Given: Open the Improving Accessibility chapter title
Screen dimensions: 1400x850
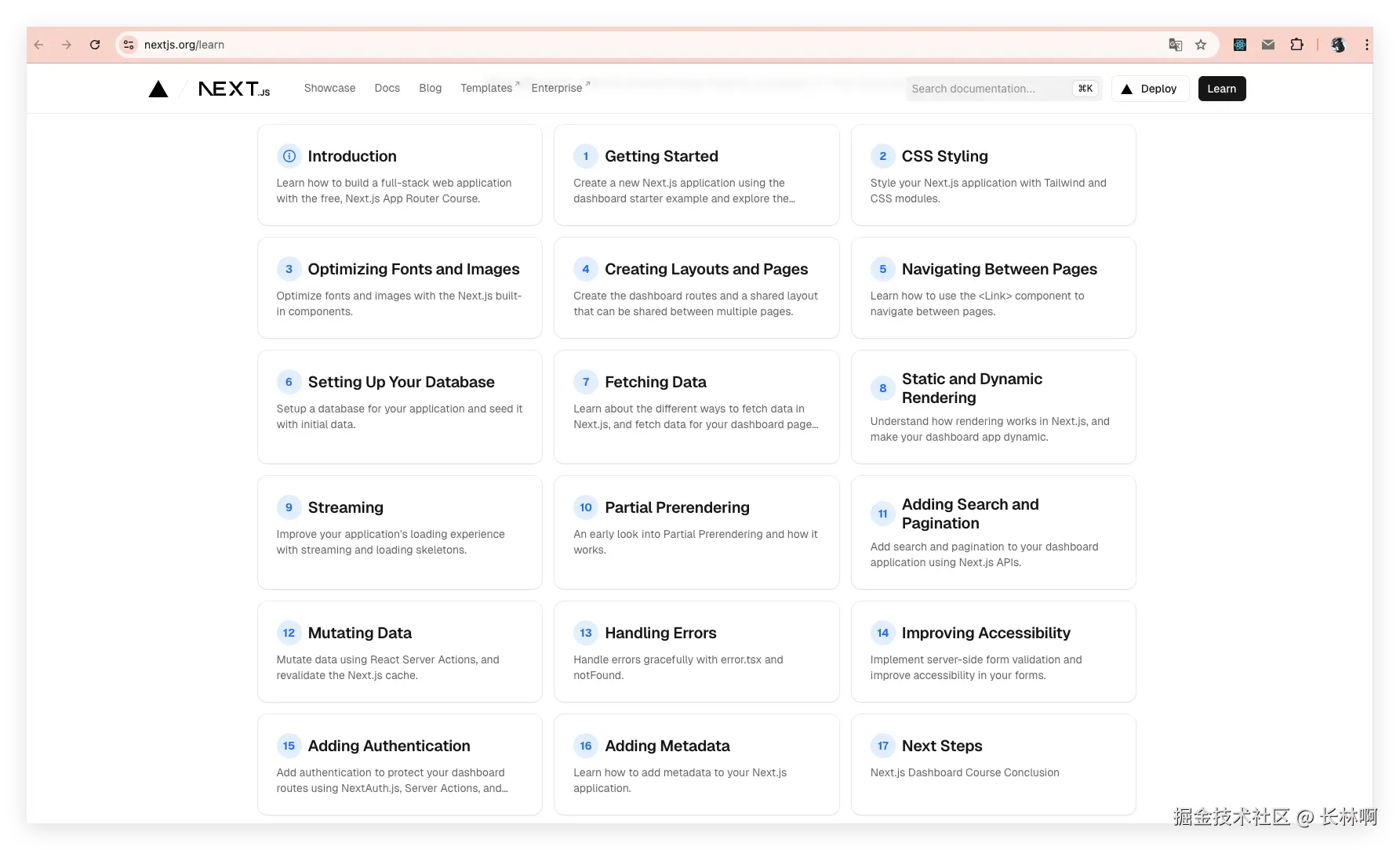Looking at the screenshot, I should [x=986, y=633].
